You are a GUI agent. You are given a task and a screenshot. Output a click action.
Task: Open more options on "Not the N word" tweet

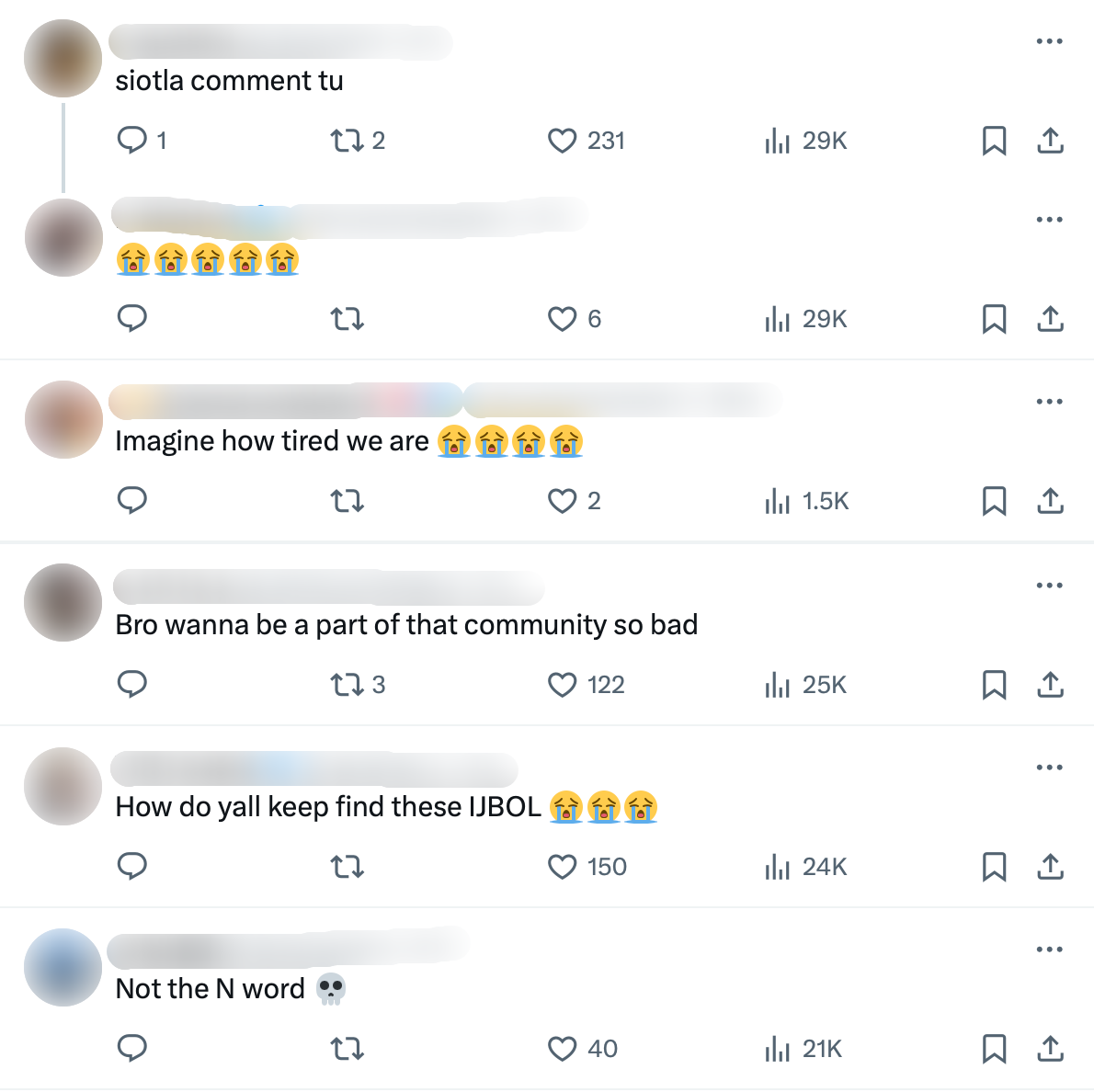tap(1049, 949)
